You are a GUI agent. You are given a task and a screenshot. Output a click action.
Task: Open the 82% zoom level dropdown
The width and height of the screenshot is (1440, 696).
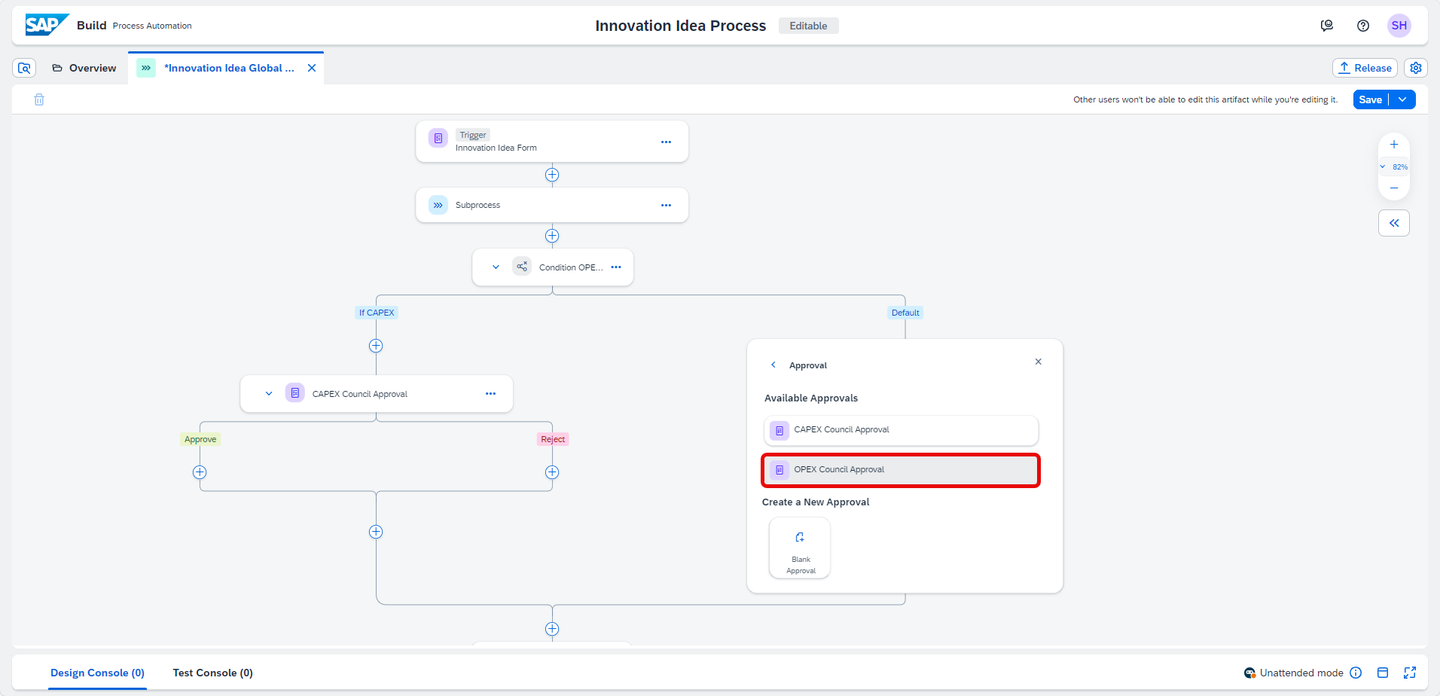click(x=1394, y=167)
